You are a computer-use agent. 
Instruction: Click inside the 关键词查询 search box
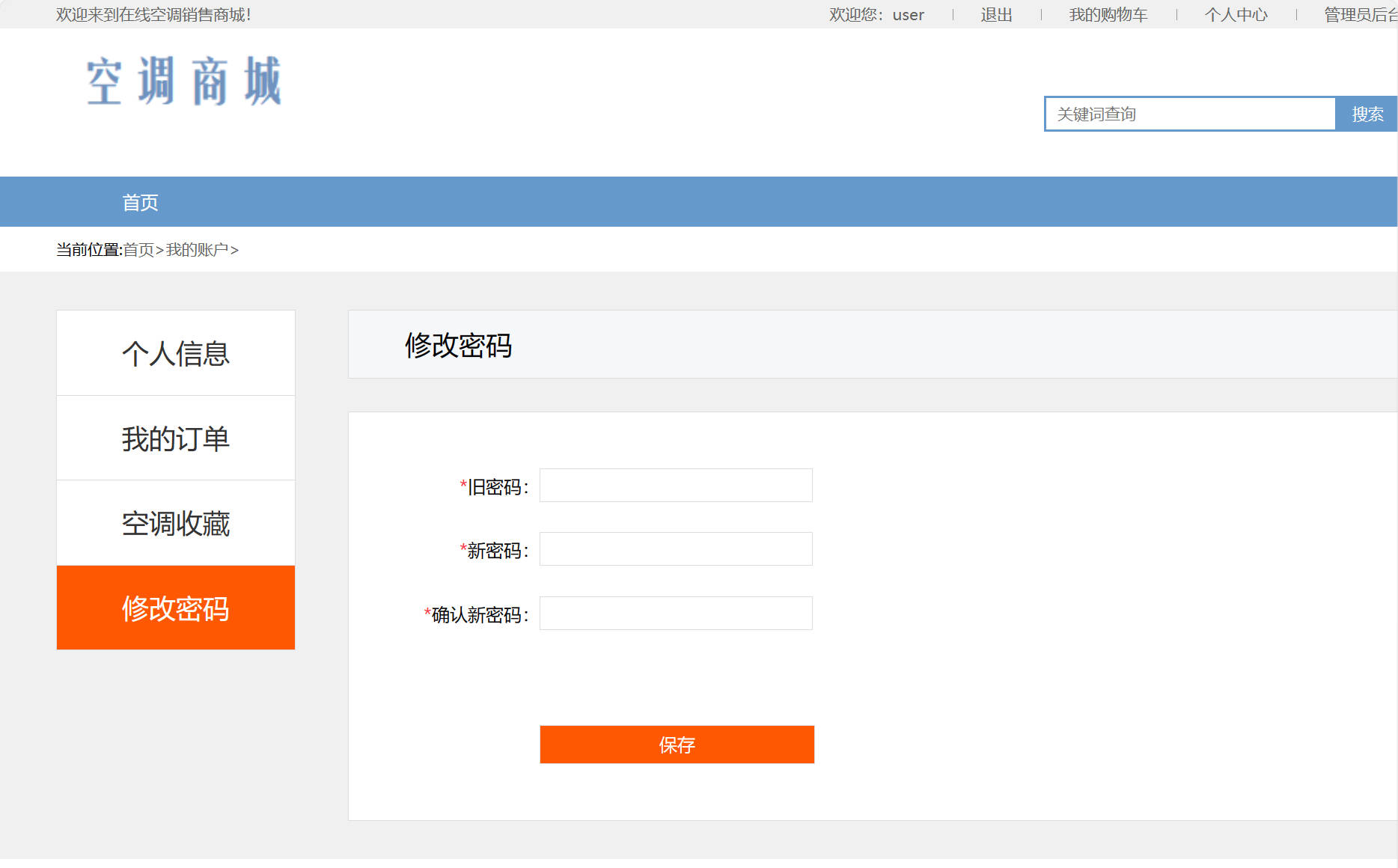tap(1190, 114)
